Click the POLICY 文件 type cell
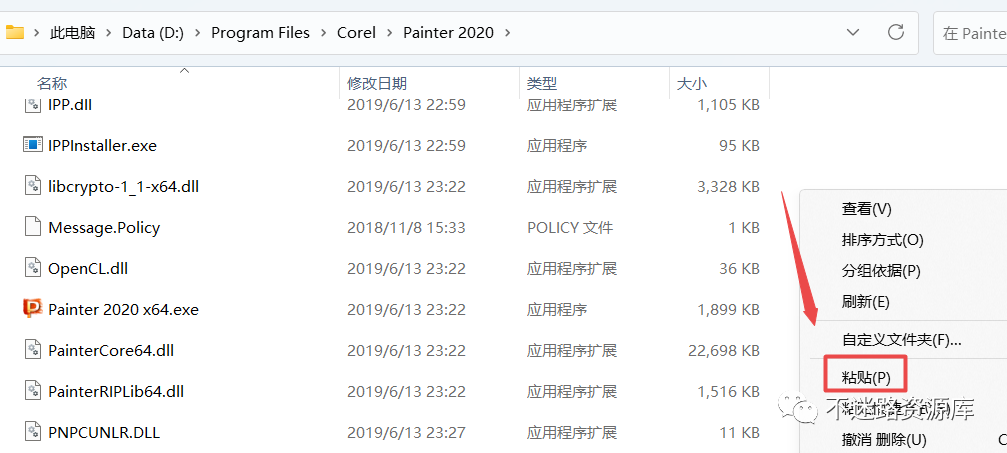Viewport: 1007px width, 453px height. pos(570,227)
